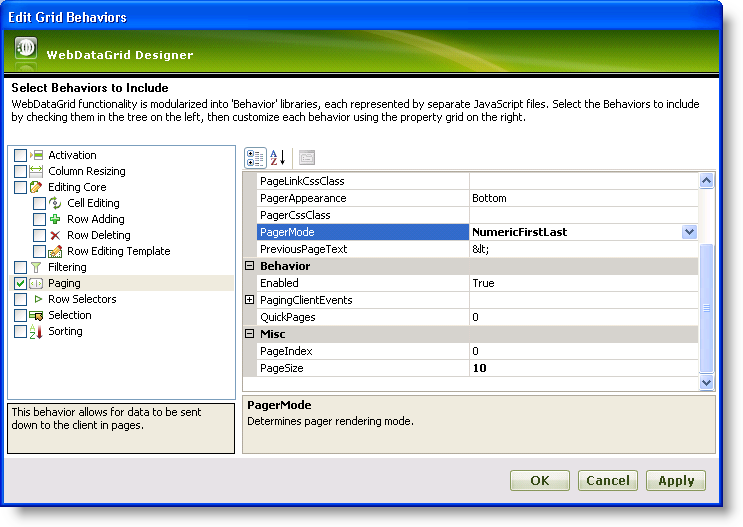
Task: Click the Row Selectors arrow icon
Action: click(38, 299)
